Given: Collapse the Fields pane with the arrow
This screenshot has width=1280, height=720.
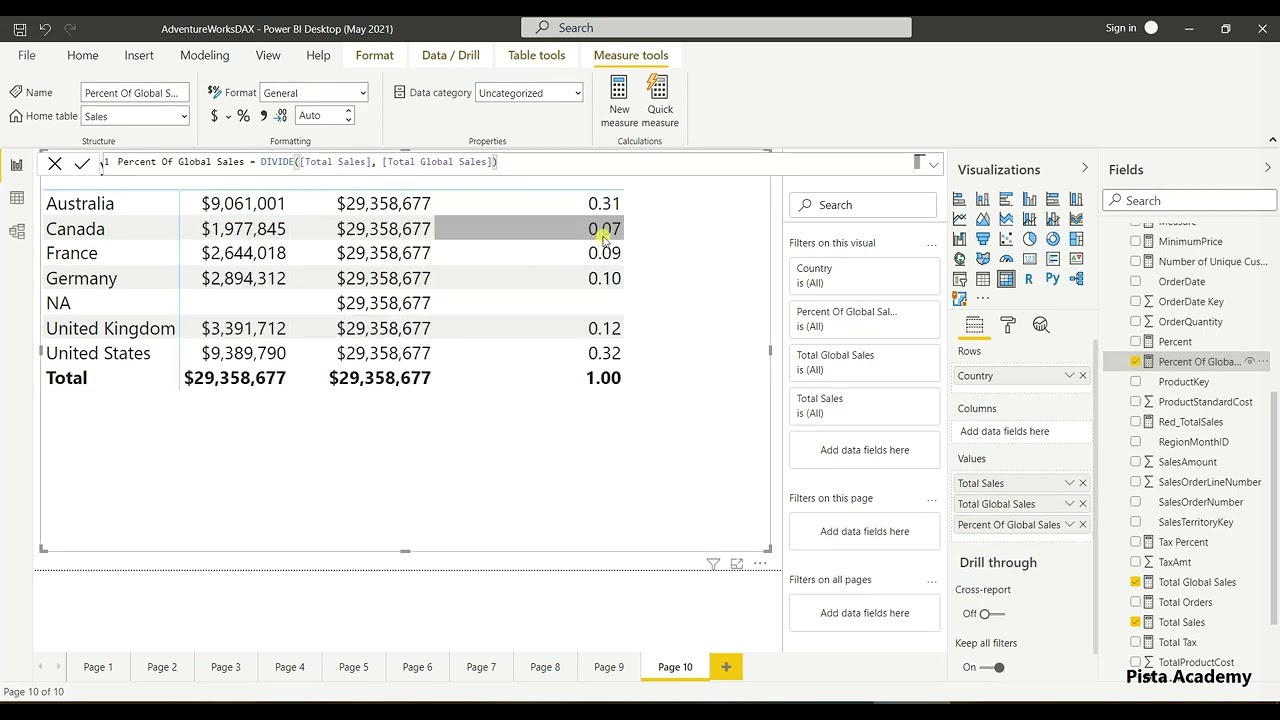Looking at the screenshot, I should click(x=1268, y=168).
